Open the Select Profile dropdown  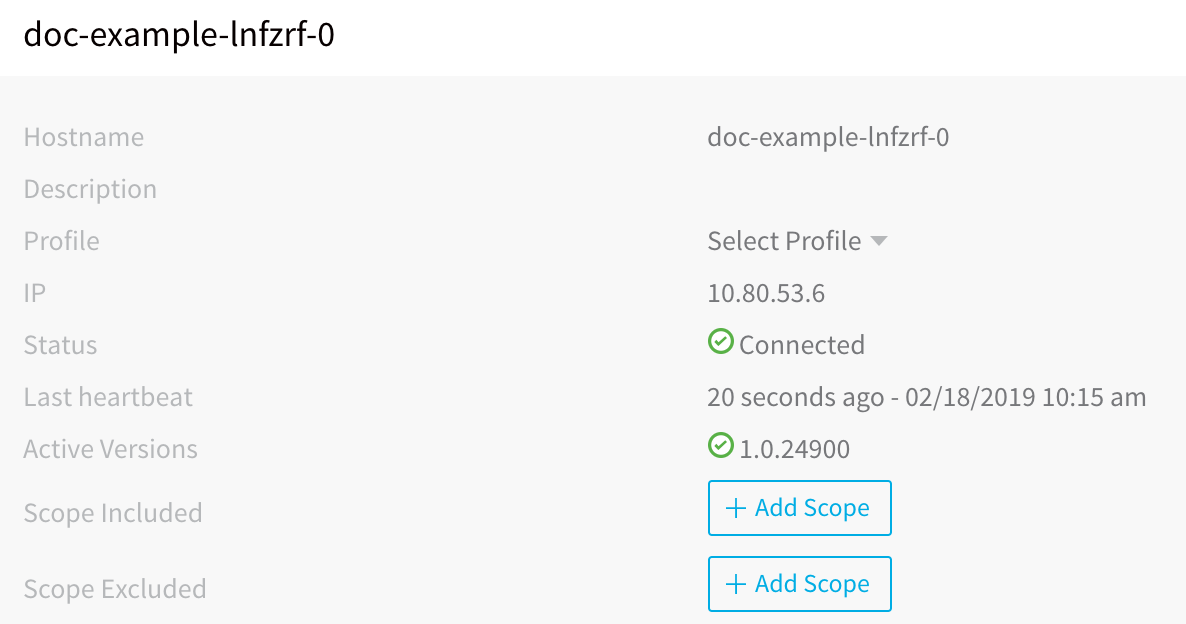[797, 241]
